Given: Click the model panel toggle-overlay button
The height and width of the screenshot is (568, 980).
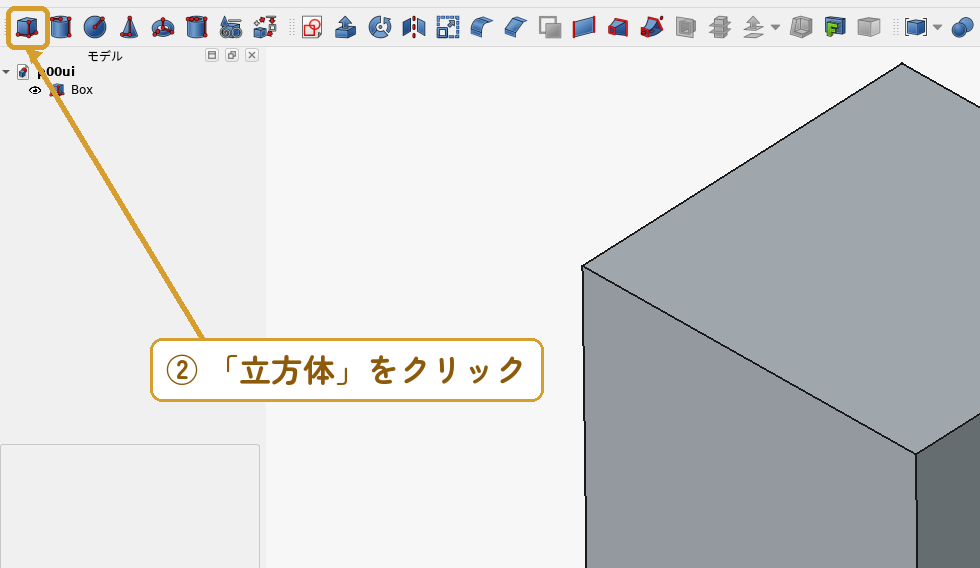Looking at the screenshot, I should (212, 55).
